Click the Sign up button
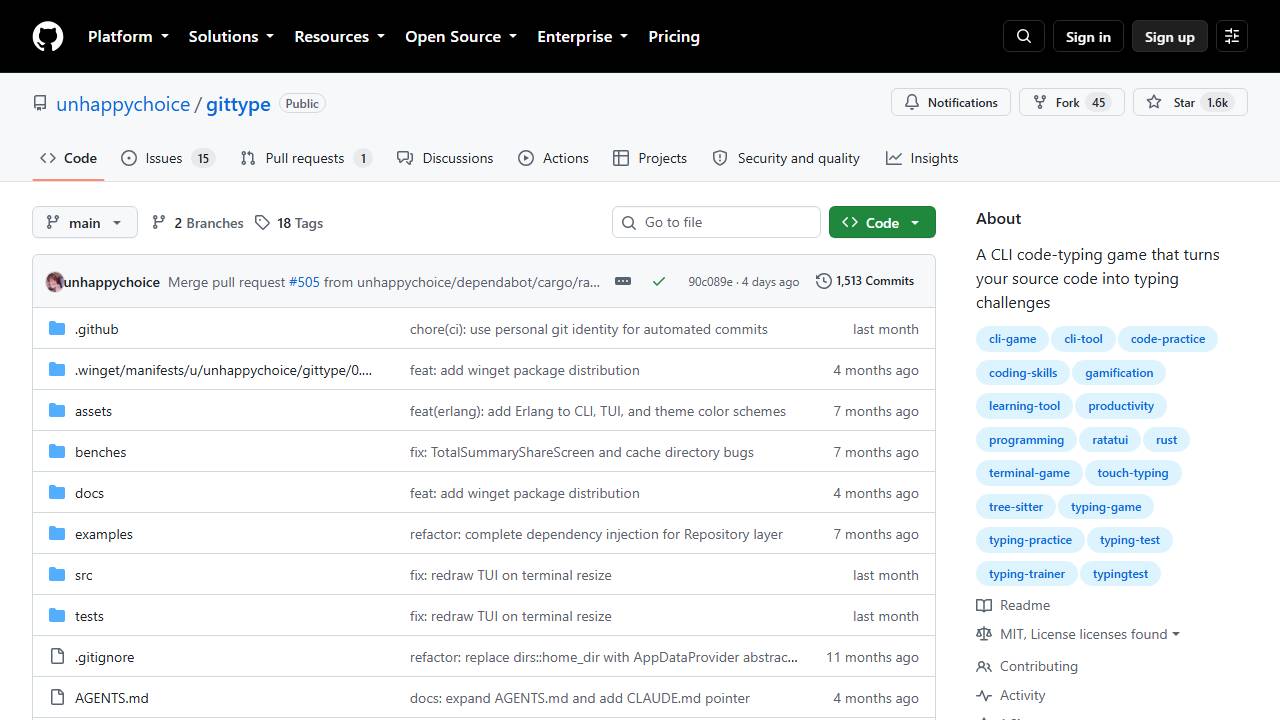This screenshot has width=1280, height=720. (1170, 36)
